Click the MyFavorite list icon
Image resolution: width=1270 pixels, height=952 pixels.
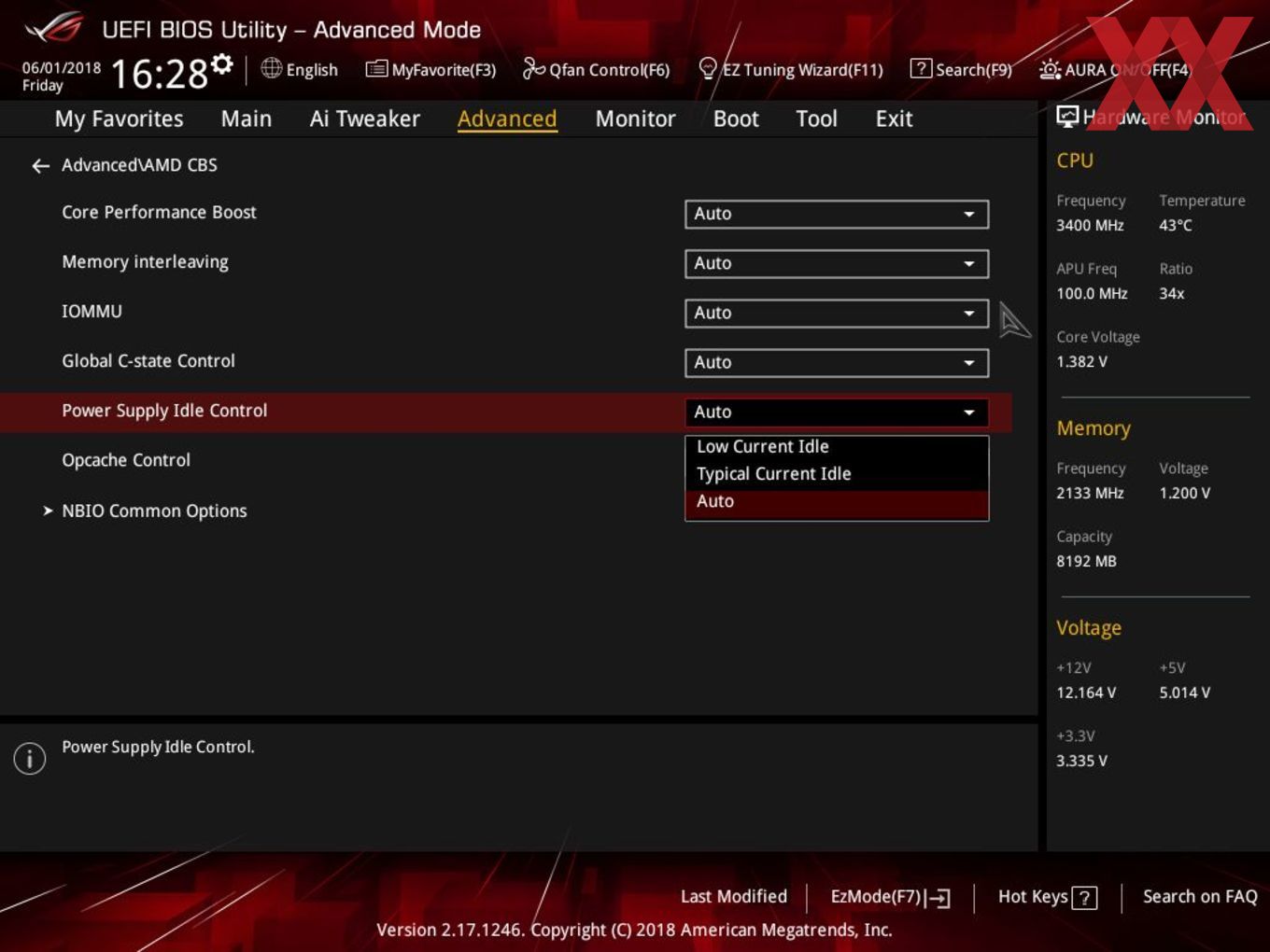click(376, 69)
